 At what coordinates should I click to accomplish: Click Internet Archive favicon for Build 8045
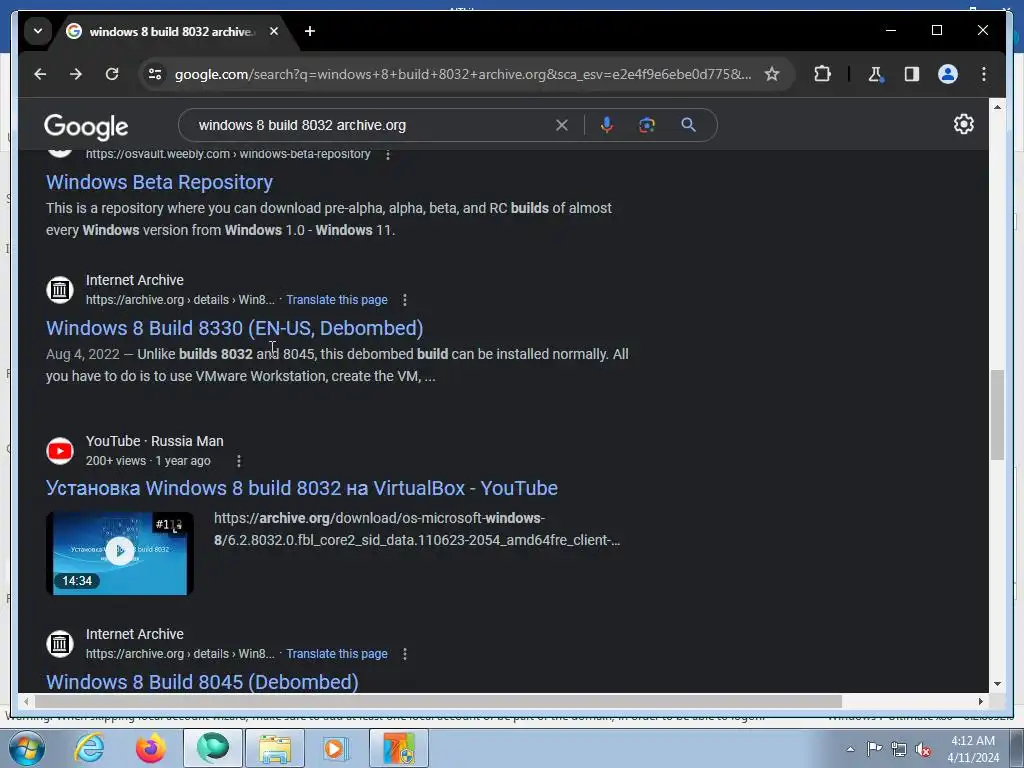(59, 643)
